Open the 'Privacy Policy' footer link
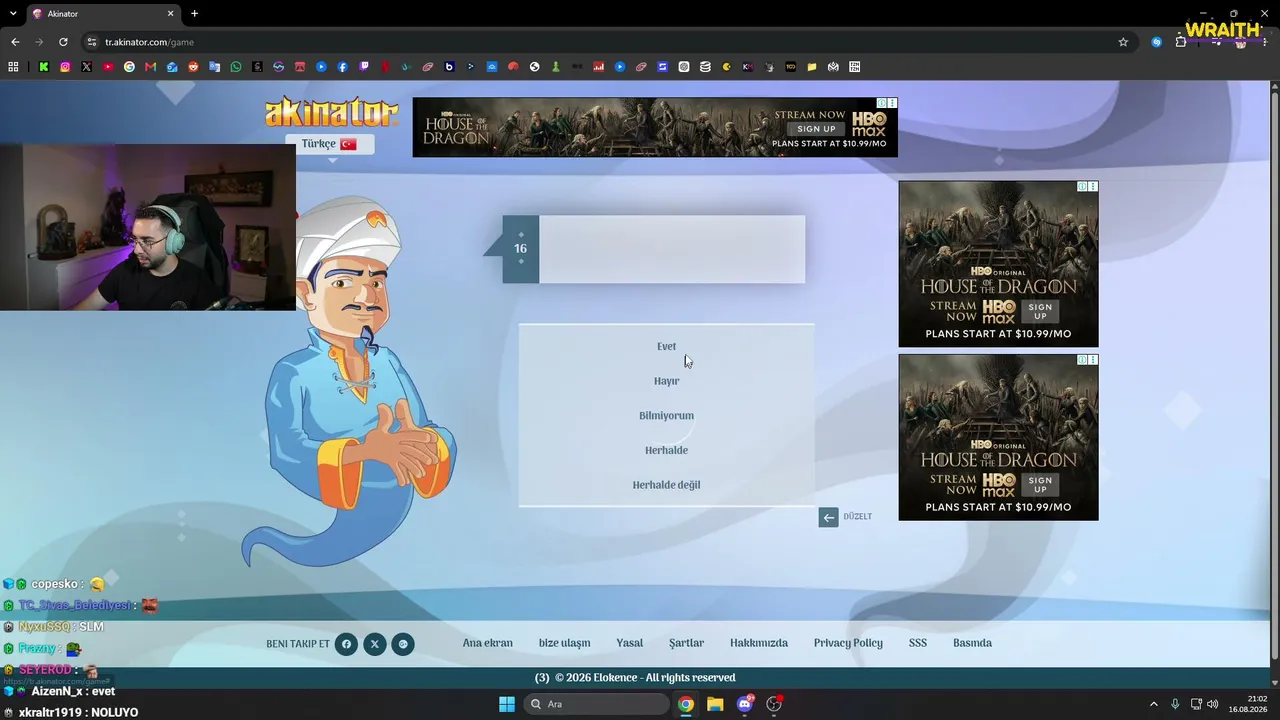The height and width of the screenshot is (720, 1280). click(x=848, y=643)
